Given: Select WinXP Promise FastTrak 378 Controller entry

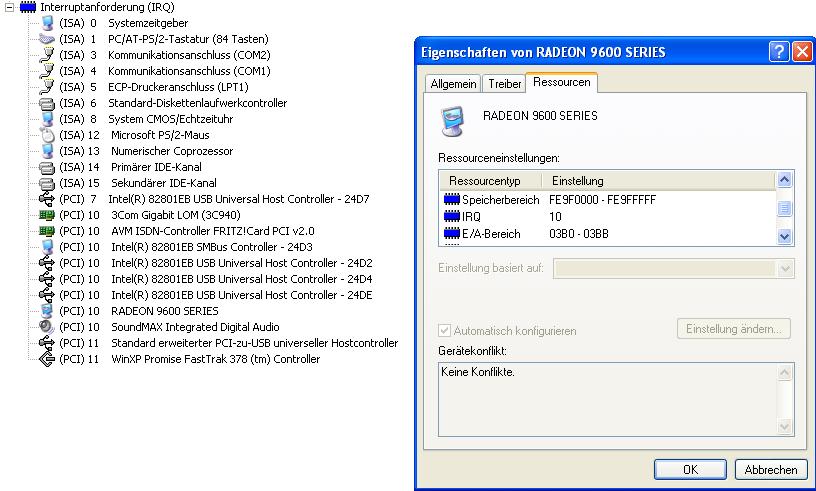Looking at the screenshot, I should pos(215,359).
